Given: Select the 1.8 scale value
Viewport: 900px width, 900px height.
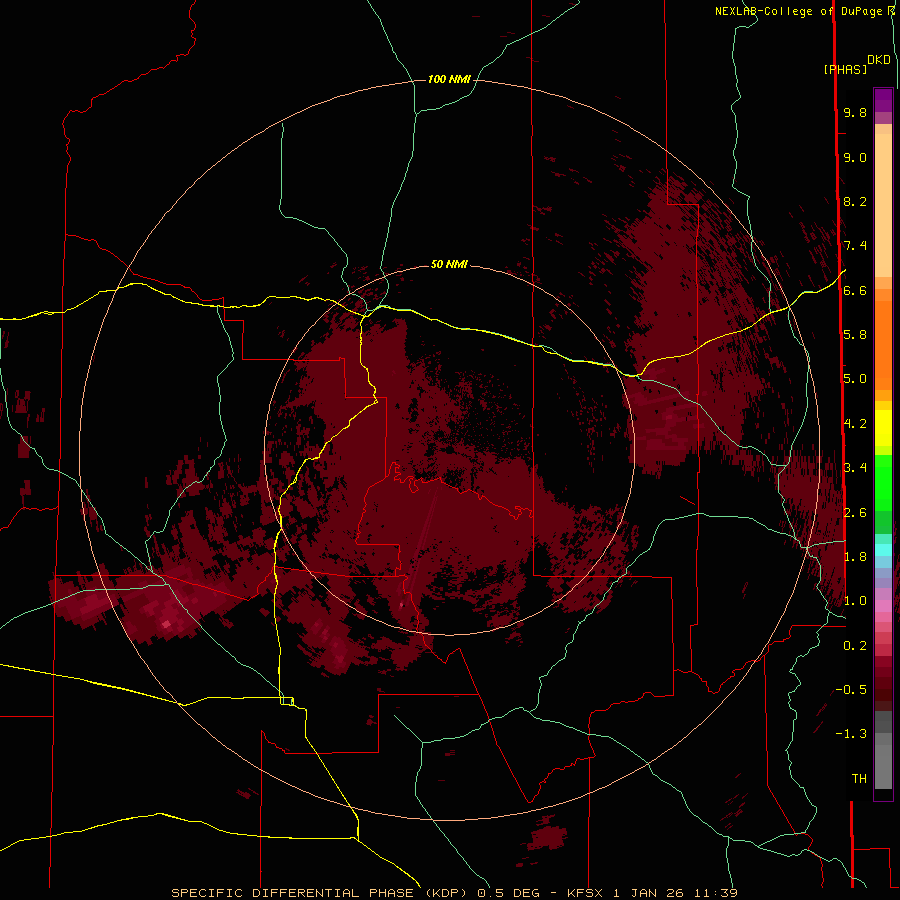Looking at the screenshot, I should coord(855,556).
